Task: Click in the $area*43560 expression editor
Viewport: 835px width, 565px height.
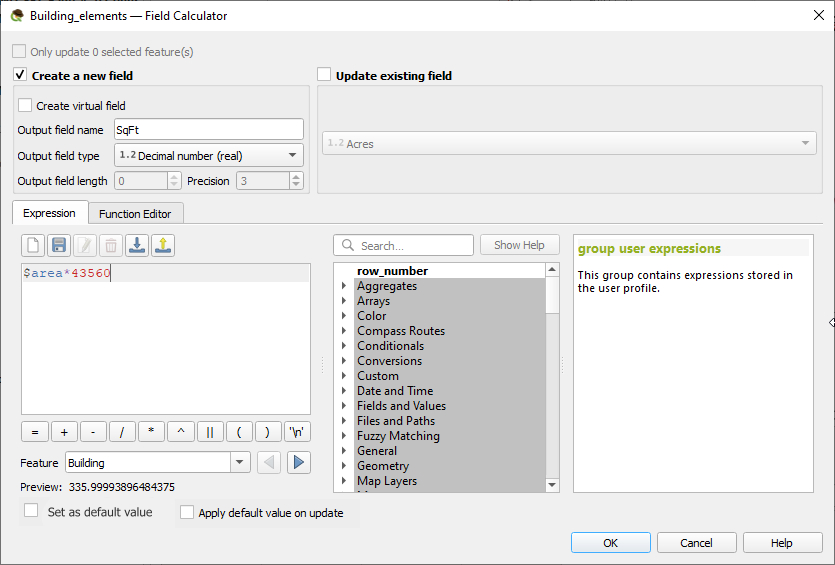Action: point(166,339)
